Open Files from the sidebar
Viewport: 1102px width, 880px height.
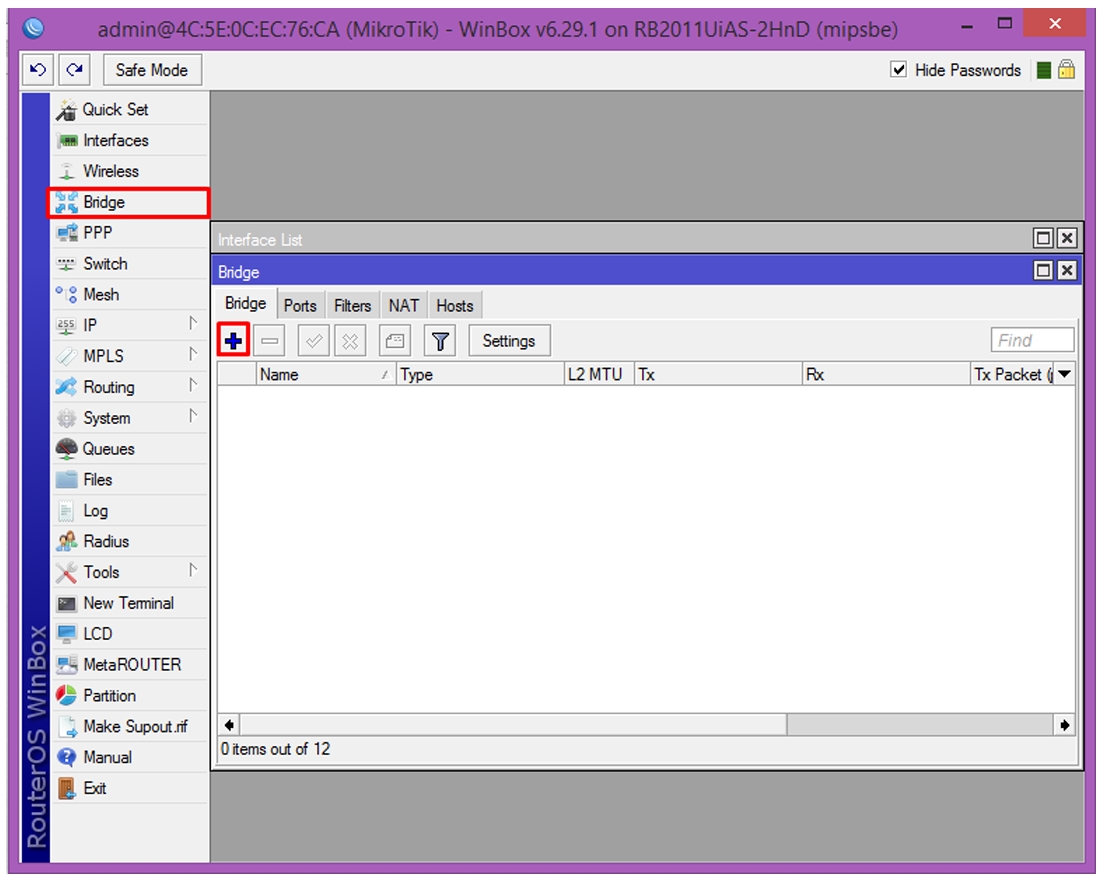click(131, 479)
